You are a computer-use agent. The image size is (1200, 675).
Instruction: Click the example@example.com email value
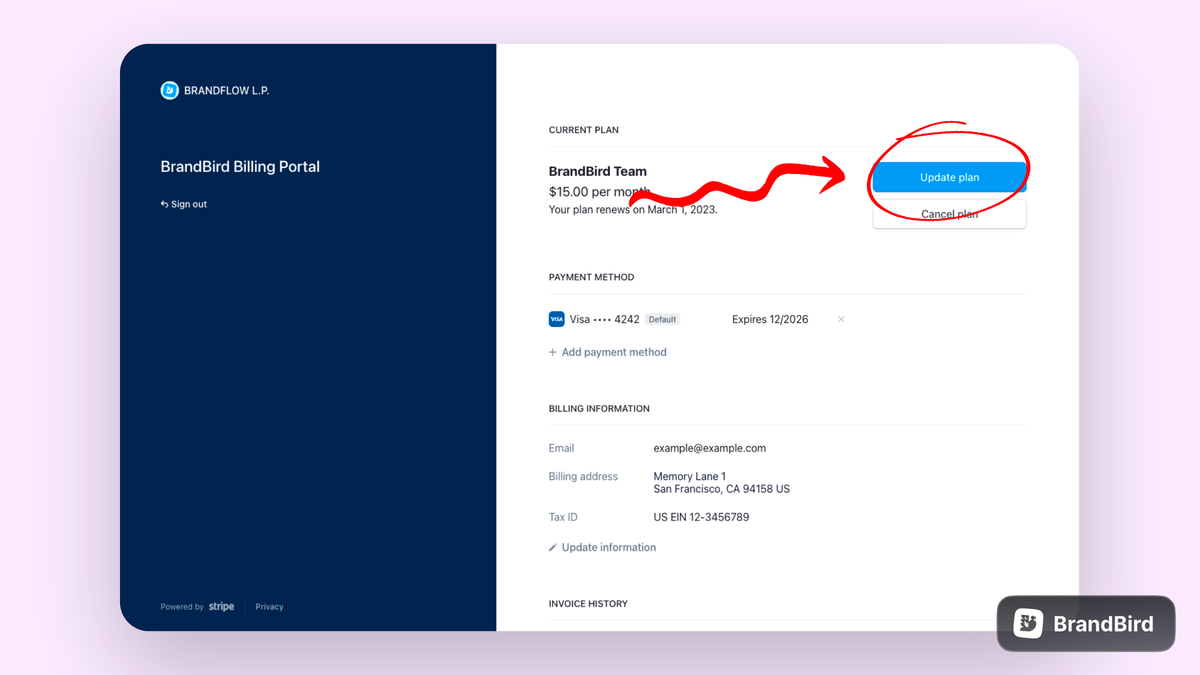pyautogui.click(x=710, y=448)
